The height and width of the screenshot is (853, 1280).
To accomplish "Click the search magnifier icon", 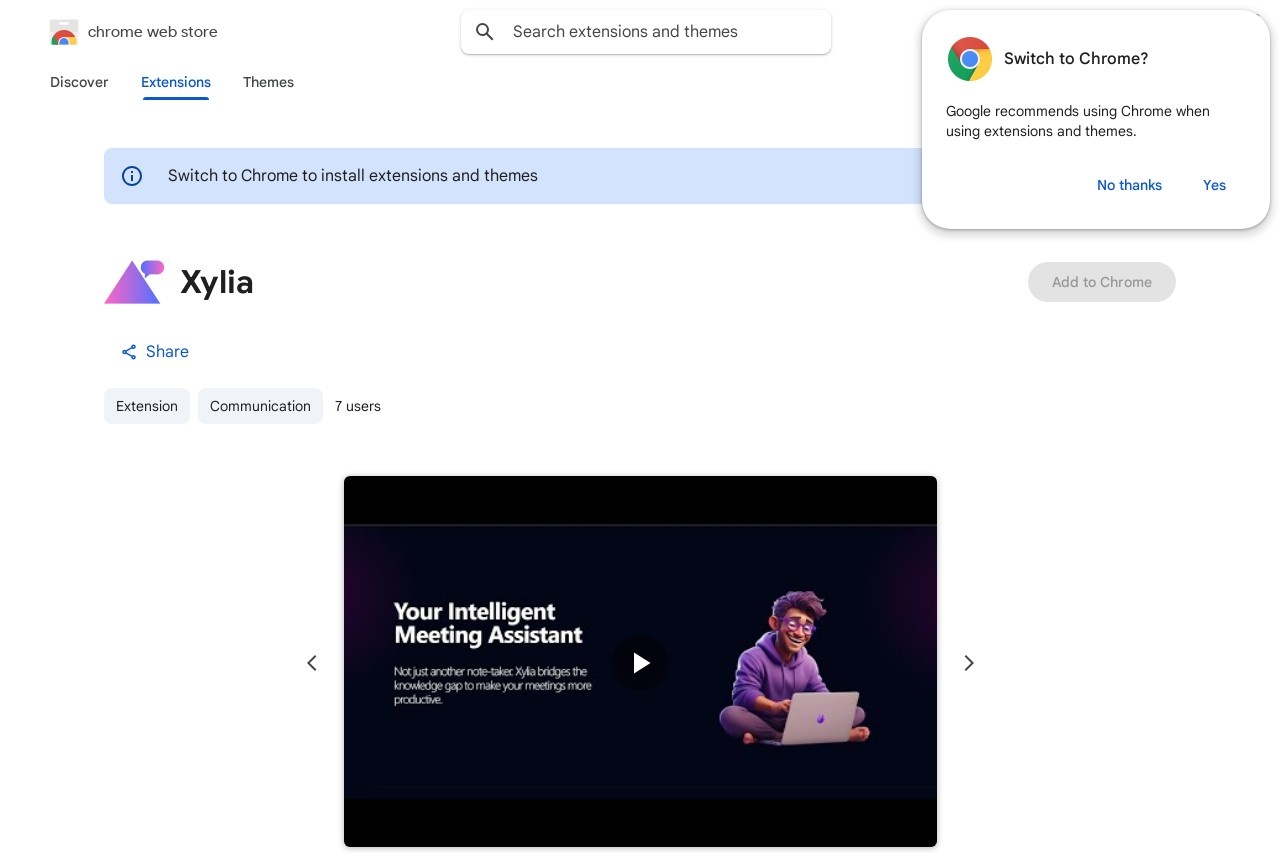I will coord(485,32).
